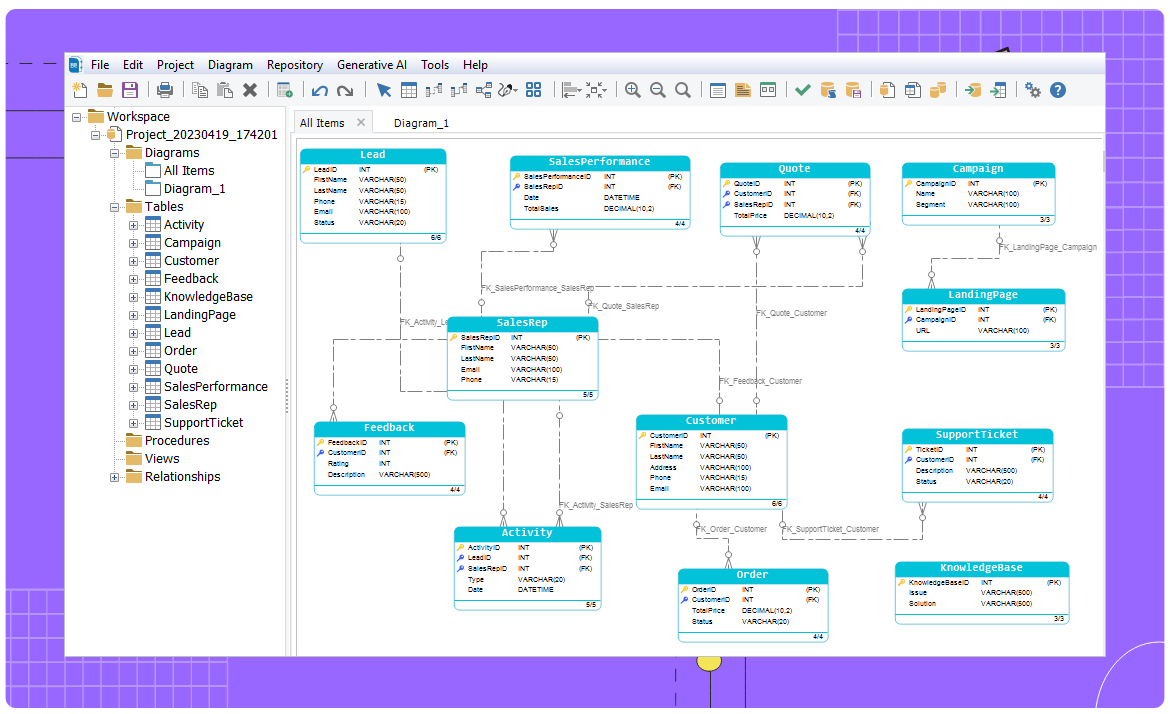The image size is (1170, 714).
Task: Select KnowledgeBase in the Tables list
Action: [208, 297]
